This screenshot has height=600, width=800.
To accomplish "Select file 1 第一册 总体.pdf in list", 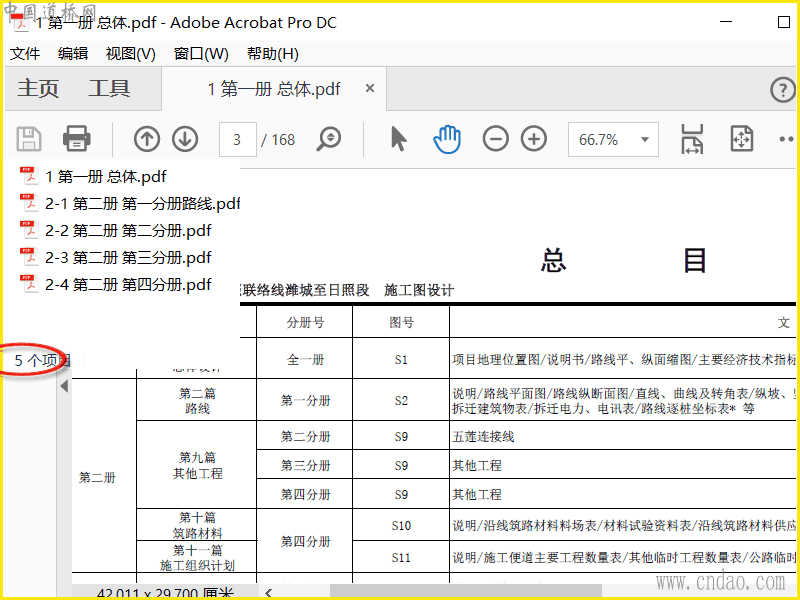I will [93, 177].
